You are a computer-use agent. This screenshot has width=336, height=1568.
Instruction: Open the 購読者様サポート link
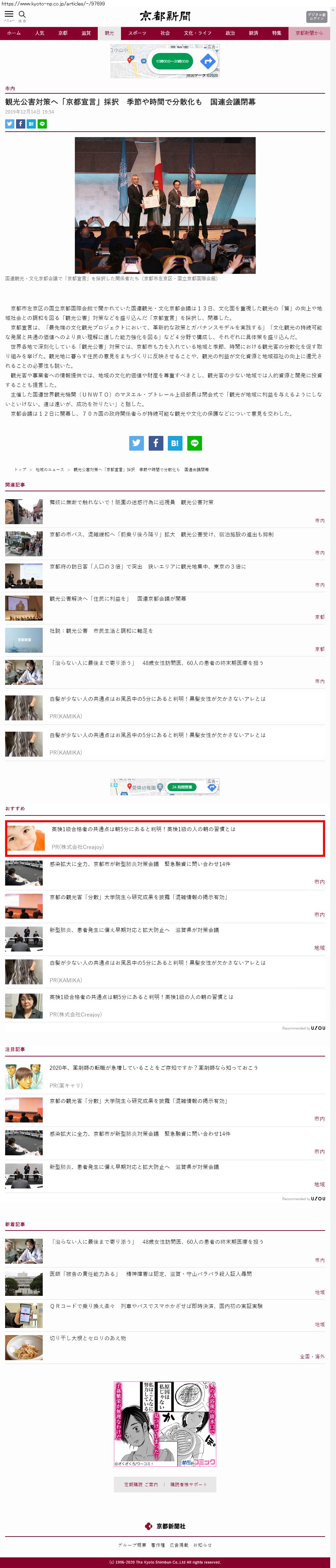[x=188, y=1484]
